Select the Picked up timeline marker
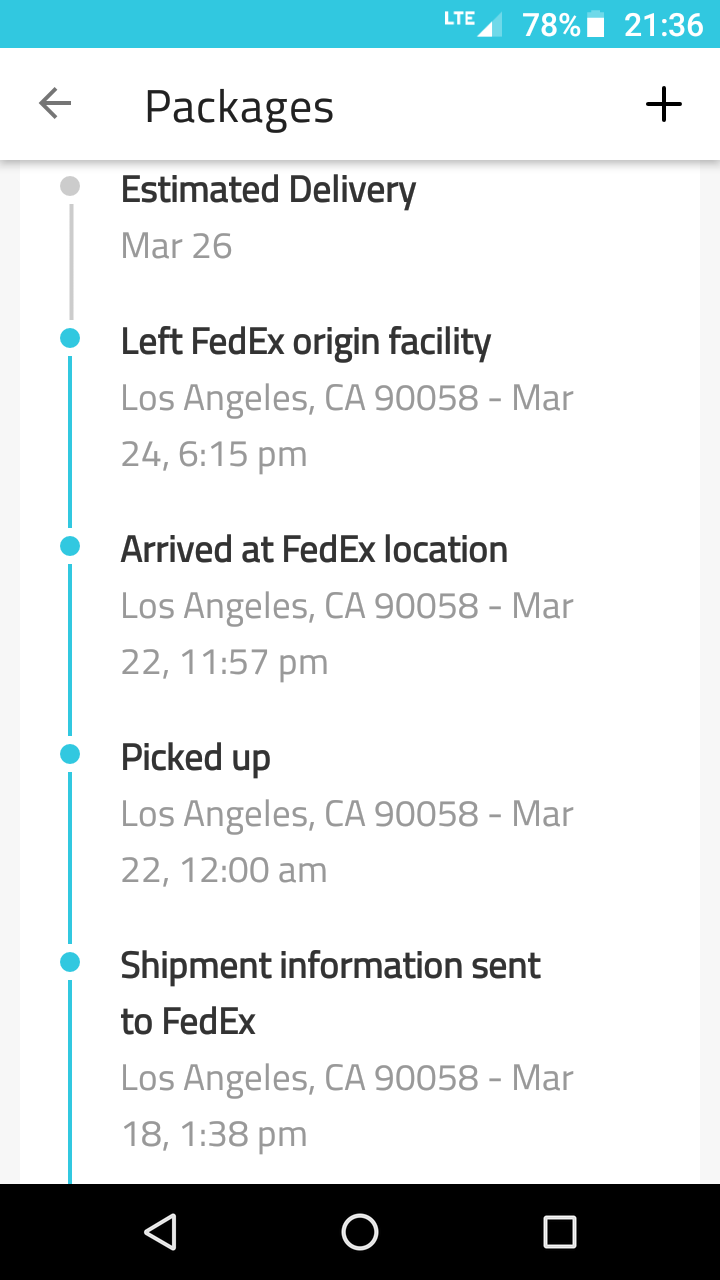The height and width of the screenshot is (1280, 720). [x=70, y=754]
